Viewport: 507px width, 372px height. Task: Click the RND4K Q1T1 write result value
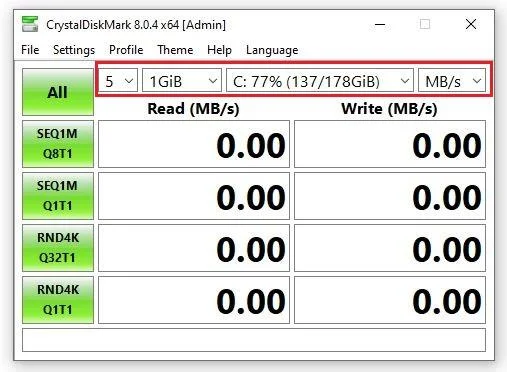coord(390,300)
